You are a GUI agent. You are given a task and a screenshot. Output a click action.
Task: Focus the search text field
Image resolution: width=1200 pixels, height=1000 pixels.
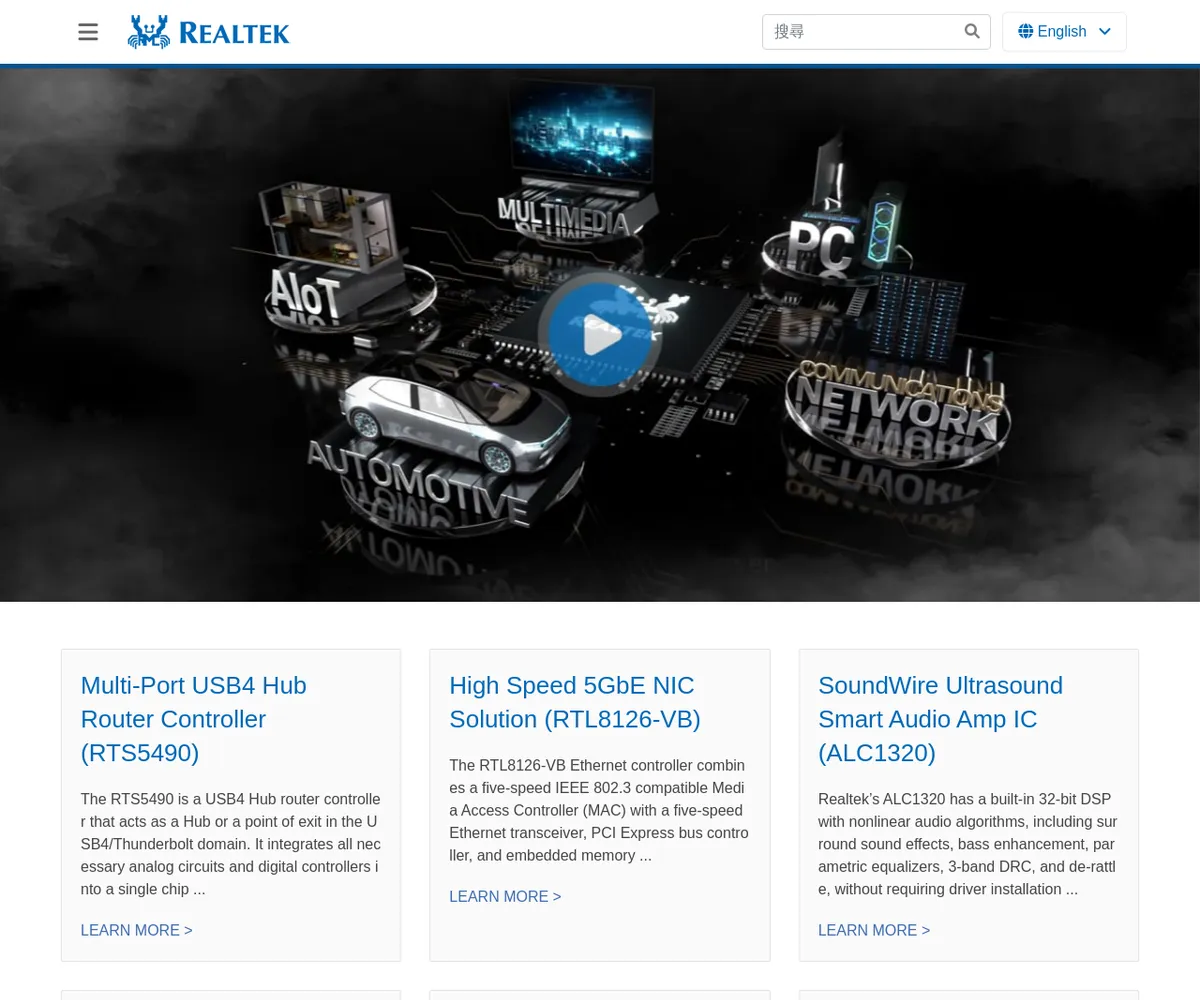coord(860,32)
